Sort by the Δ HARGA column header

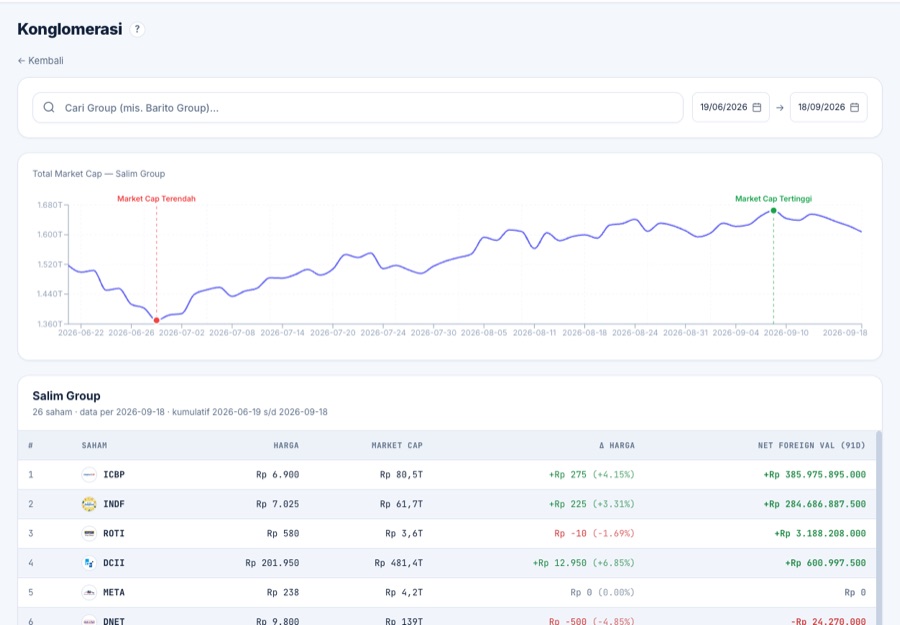(617, 445)
